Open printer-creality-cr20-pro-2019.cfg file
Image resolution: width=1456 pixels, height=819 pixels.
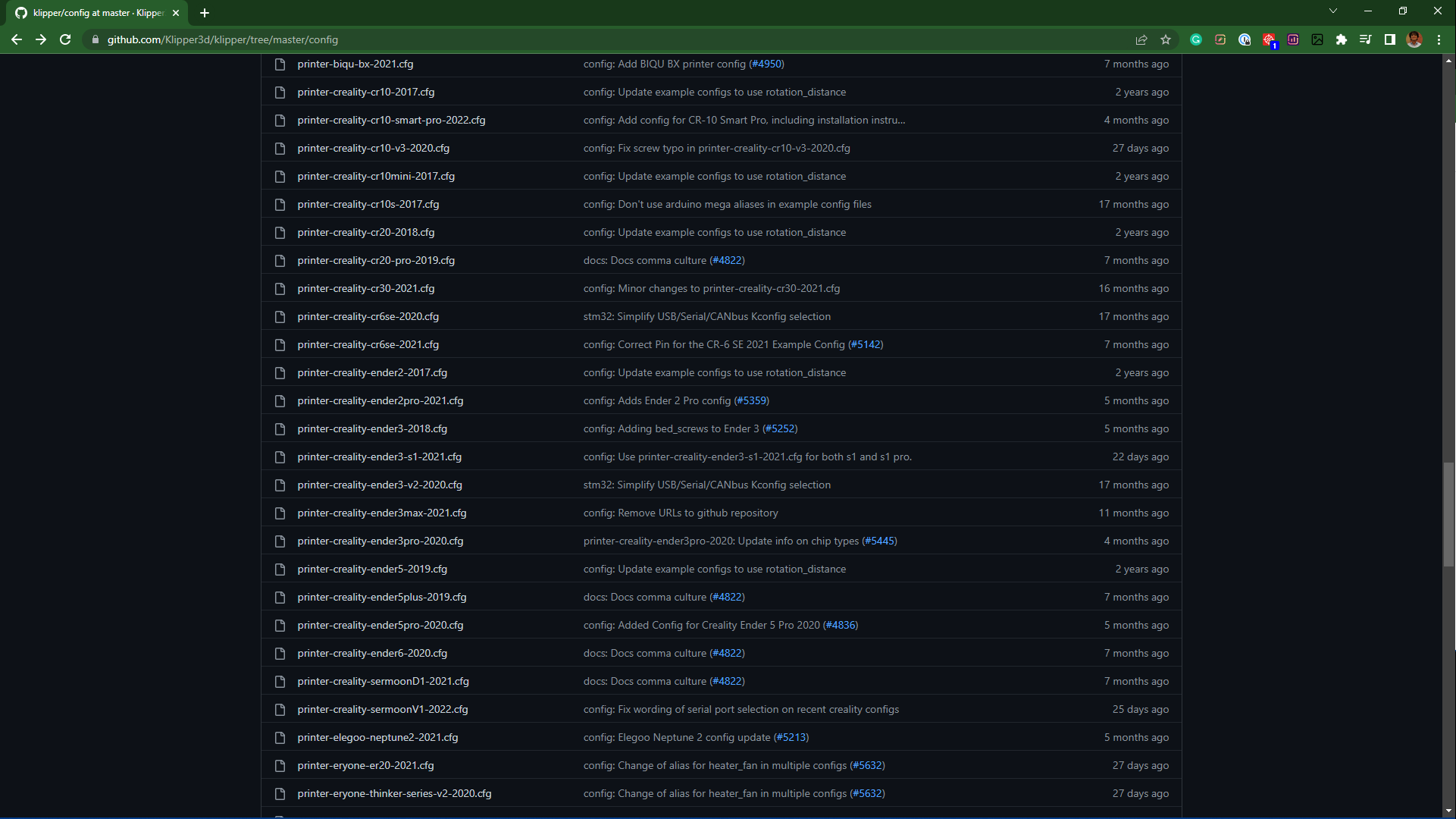[x=376, y=260]
